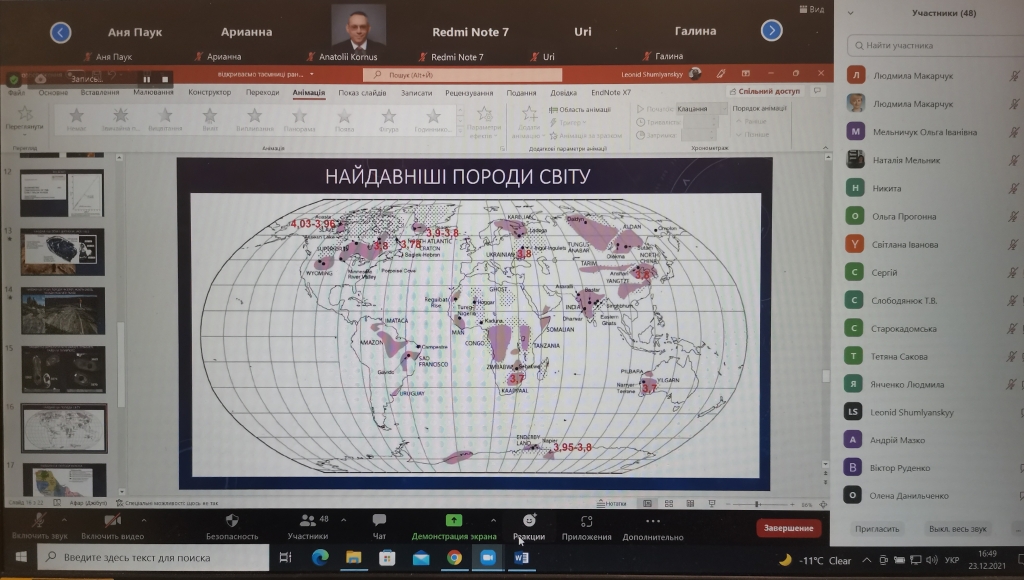Image resolution: width=1024 pixels, height=580 pixels.
Task: Turn on camera with the Включить видео button
Action: tap(112, 521)
